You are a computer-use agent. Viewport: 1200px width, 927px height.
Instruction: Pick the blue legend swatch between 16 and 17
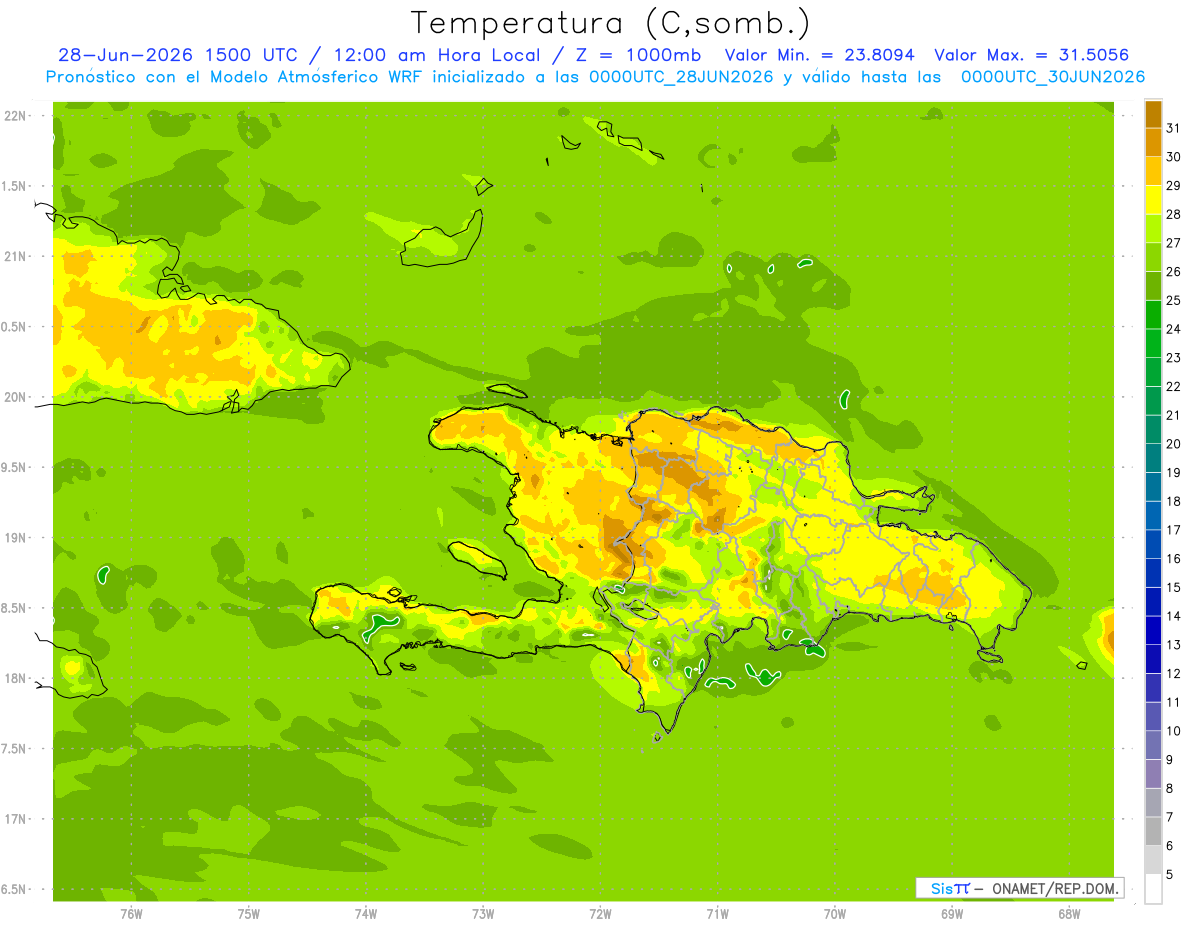pos(1153,544)
